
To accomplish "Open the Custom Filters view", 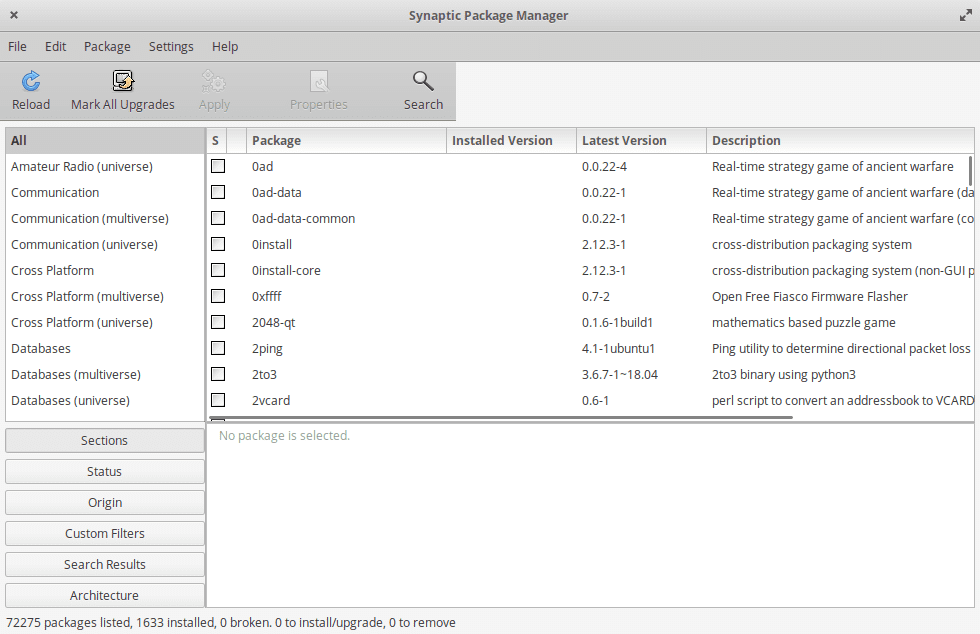I will (x=104, y=533).
